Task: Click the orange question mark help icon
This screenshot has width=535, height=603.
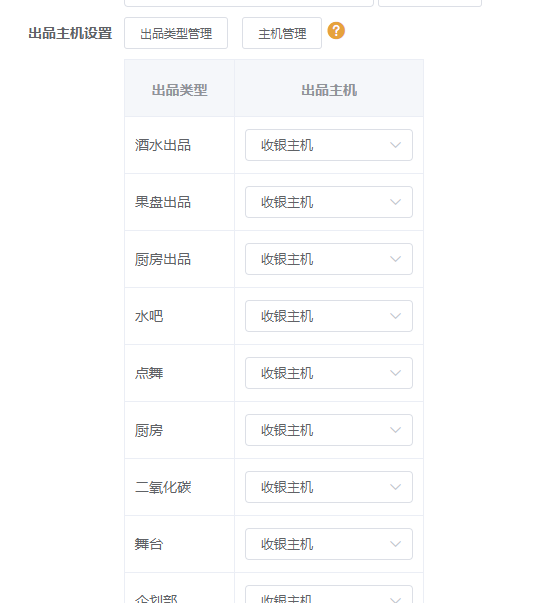Action: pos(336,31)
